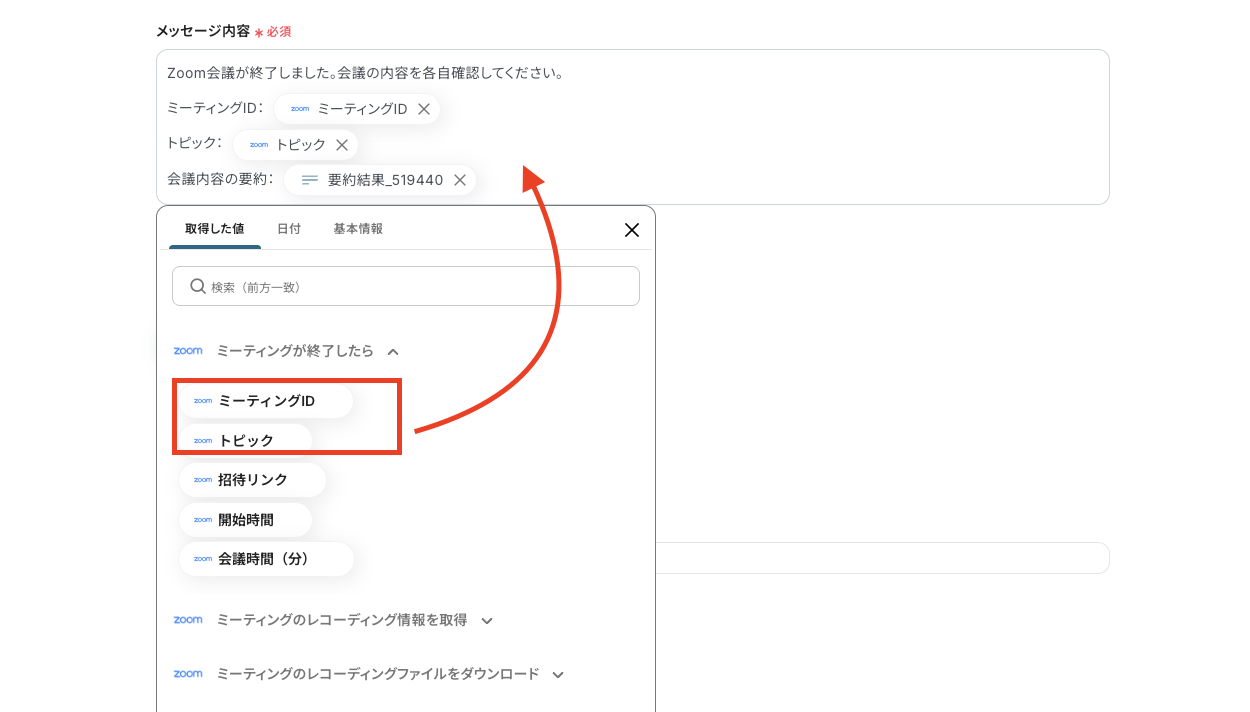Collapse the ミーティングが終了したら section

point(394,351)
